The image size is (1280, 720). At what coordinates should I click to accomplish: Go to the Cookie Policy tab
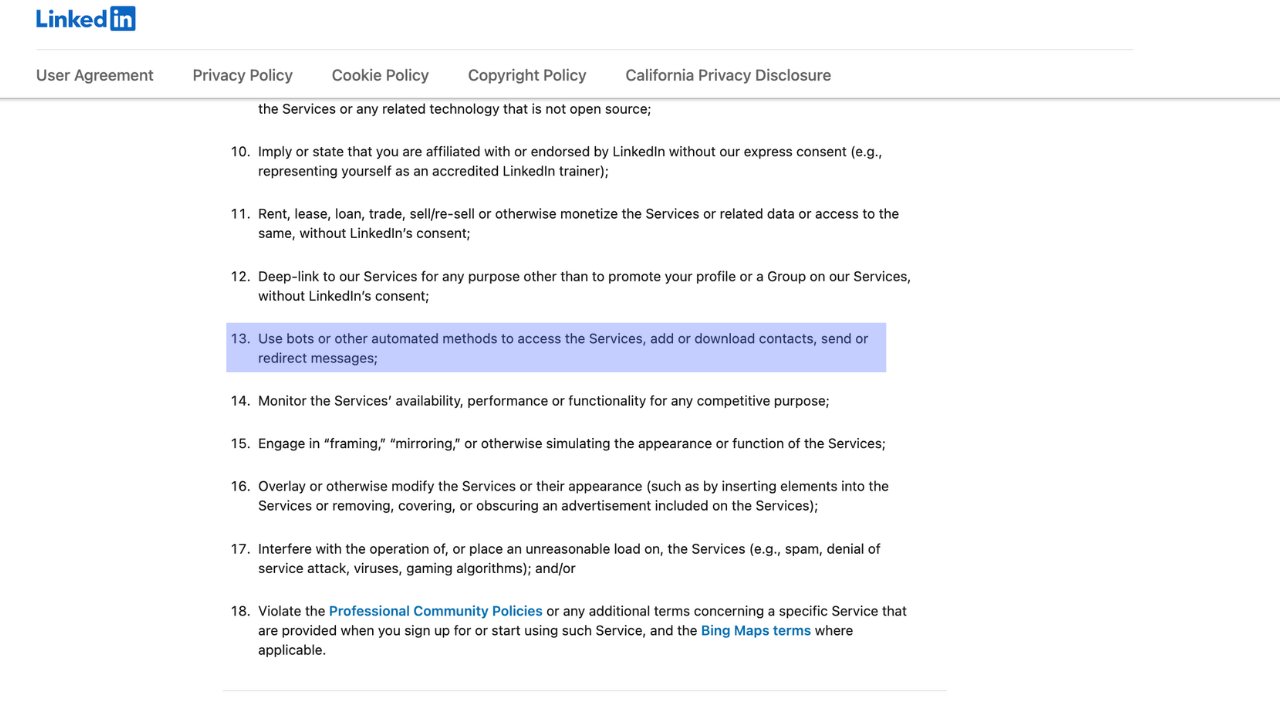click(380, 75)
